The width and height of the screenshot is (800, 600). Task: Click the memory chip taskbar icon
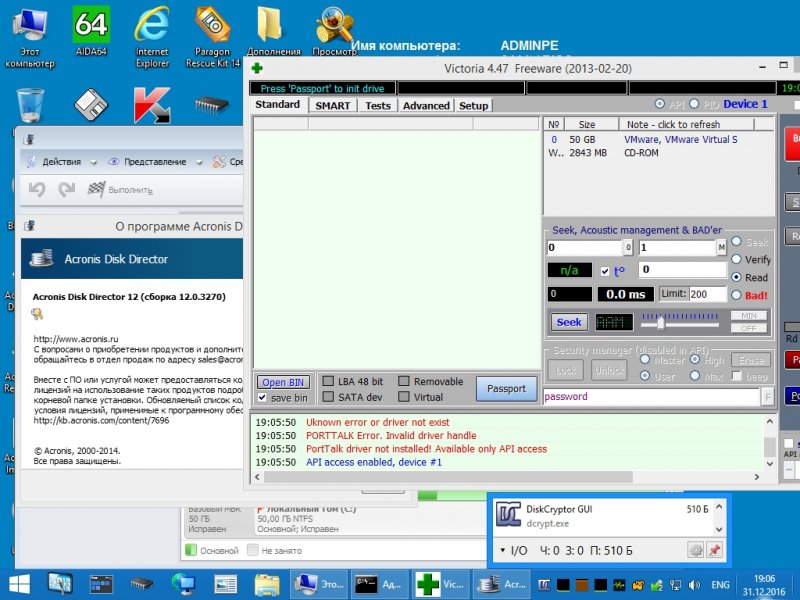[x=141, y=584]
